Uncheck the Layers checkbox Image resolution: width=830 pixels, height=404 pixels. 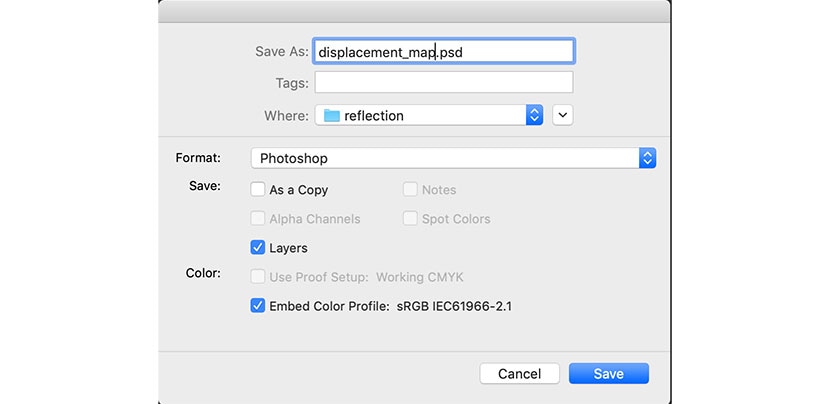pyautogui.click(x=258, y=247)
